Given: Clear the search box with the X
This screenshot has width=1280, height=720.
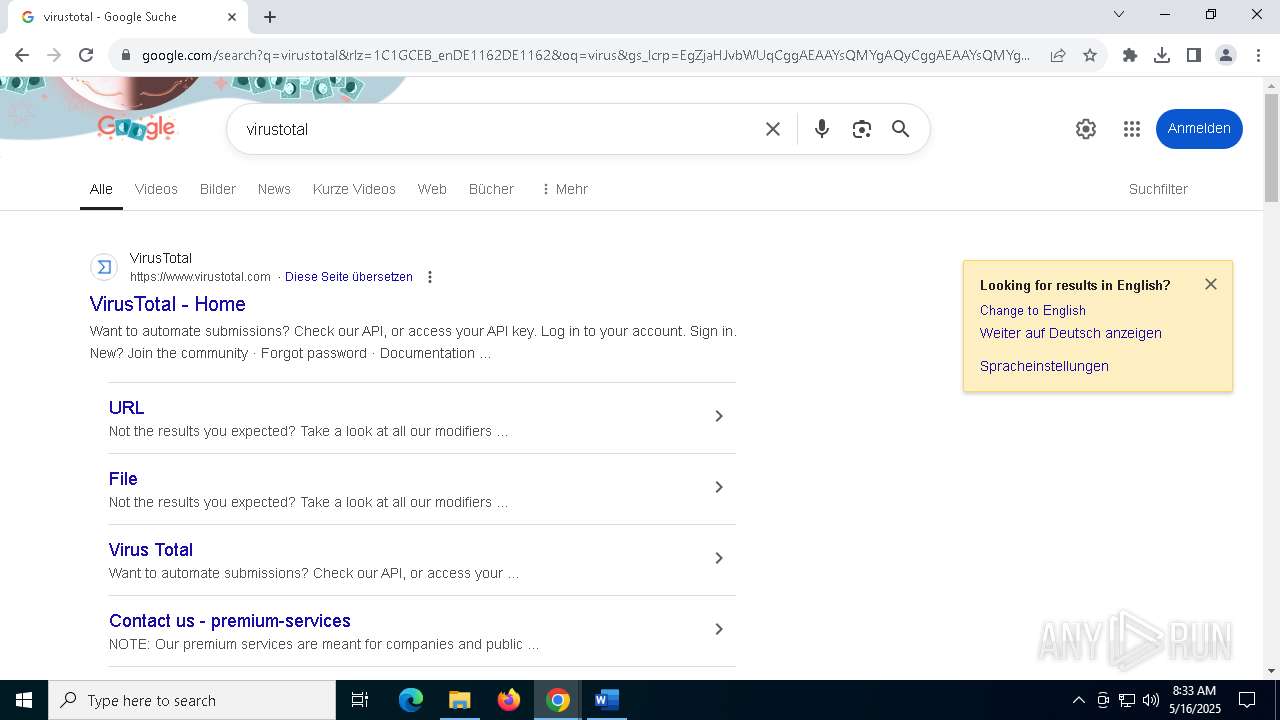Looking at the screenshot, I should click(x=773, y=129).
